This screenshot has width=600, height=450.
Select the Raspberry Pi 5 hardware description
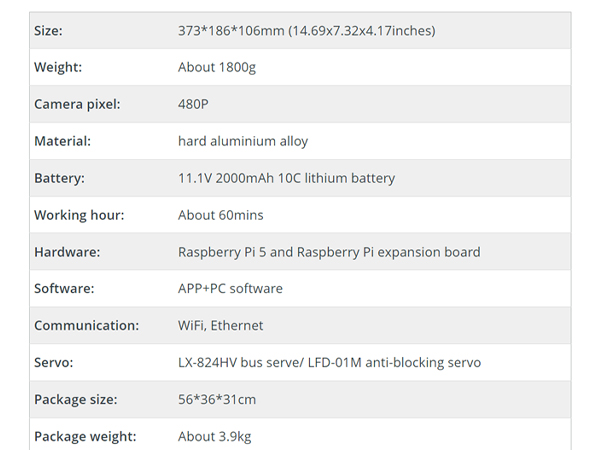tap(329, 252)
